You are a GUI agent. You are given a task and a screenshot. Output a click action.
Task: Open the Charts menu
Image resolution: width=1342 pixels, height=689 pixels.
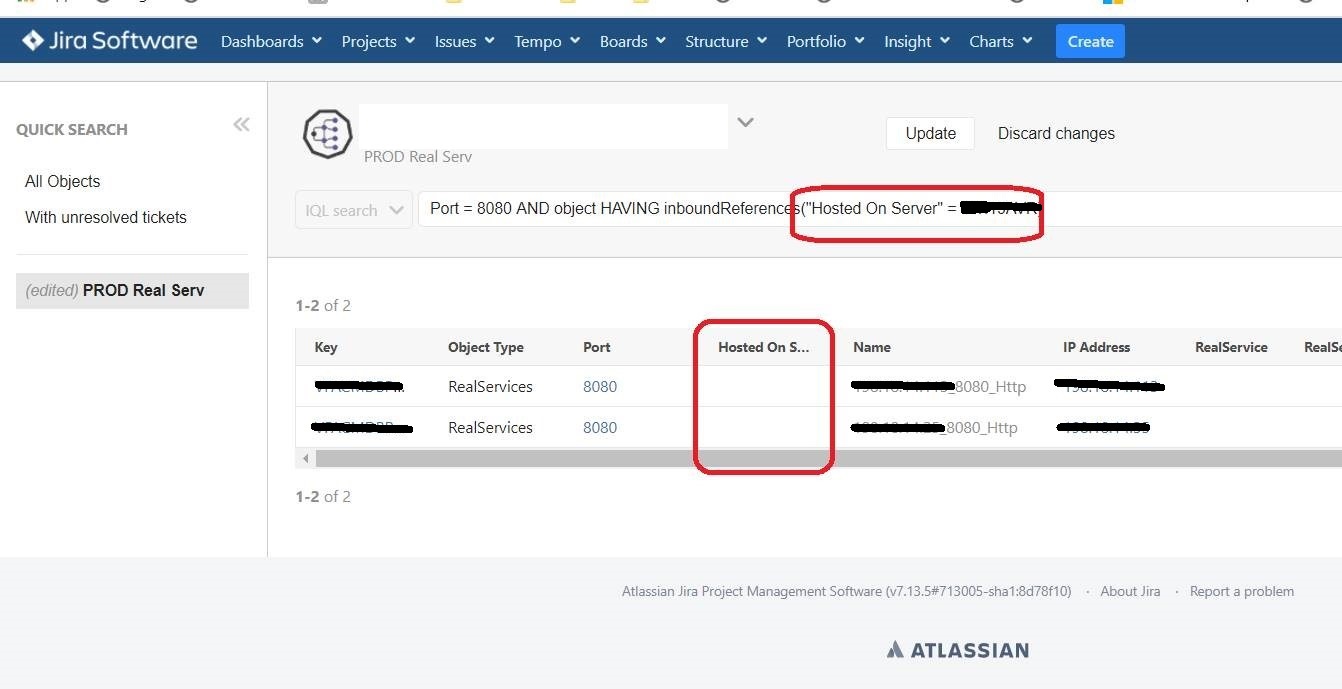point(1001,41)
